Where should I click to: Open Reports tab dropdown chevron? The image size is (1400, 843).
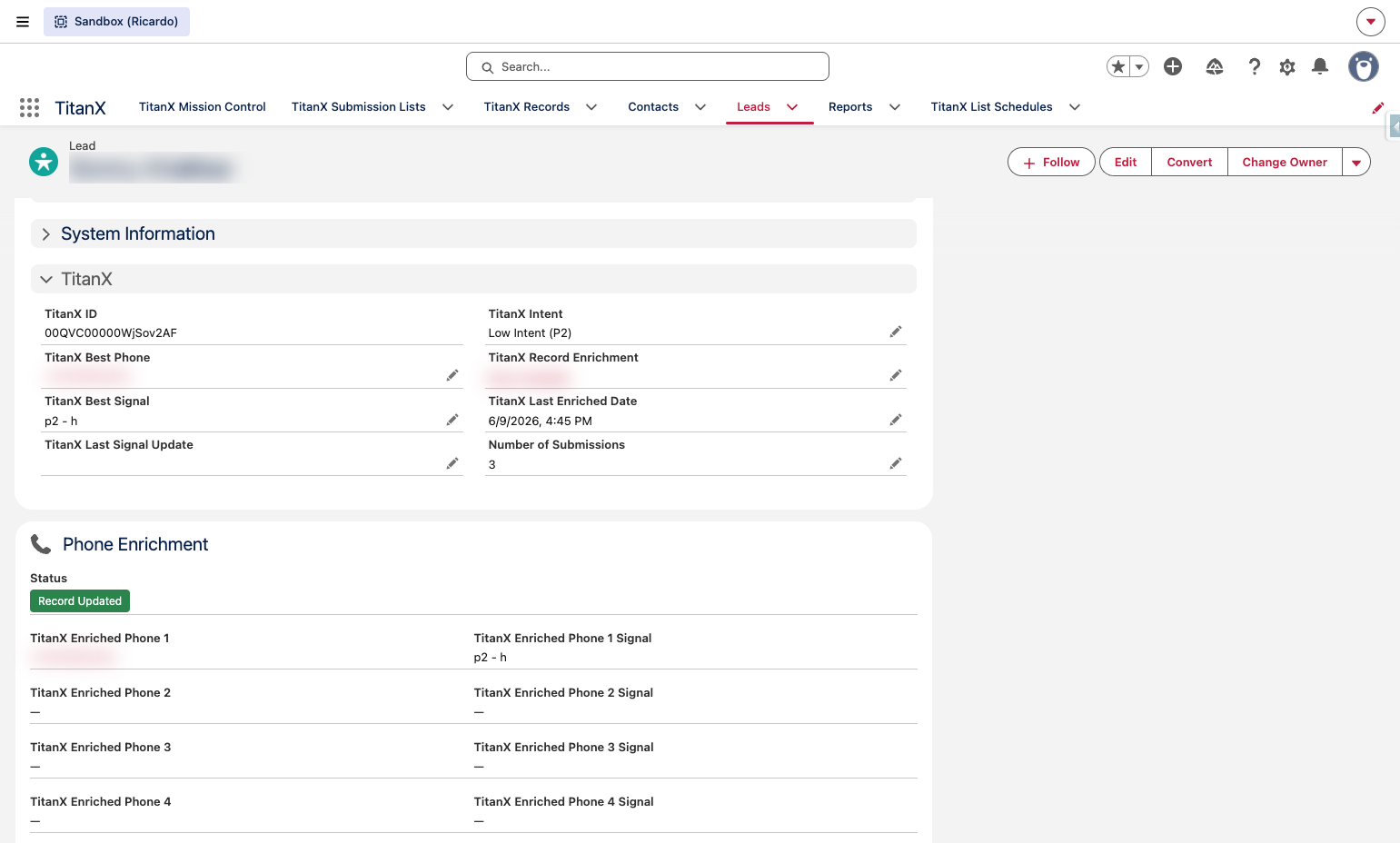tap(895, 107)
